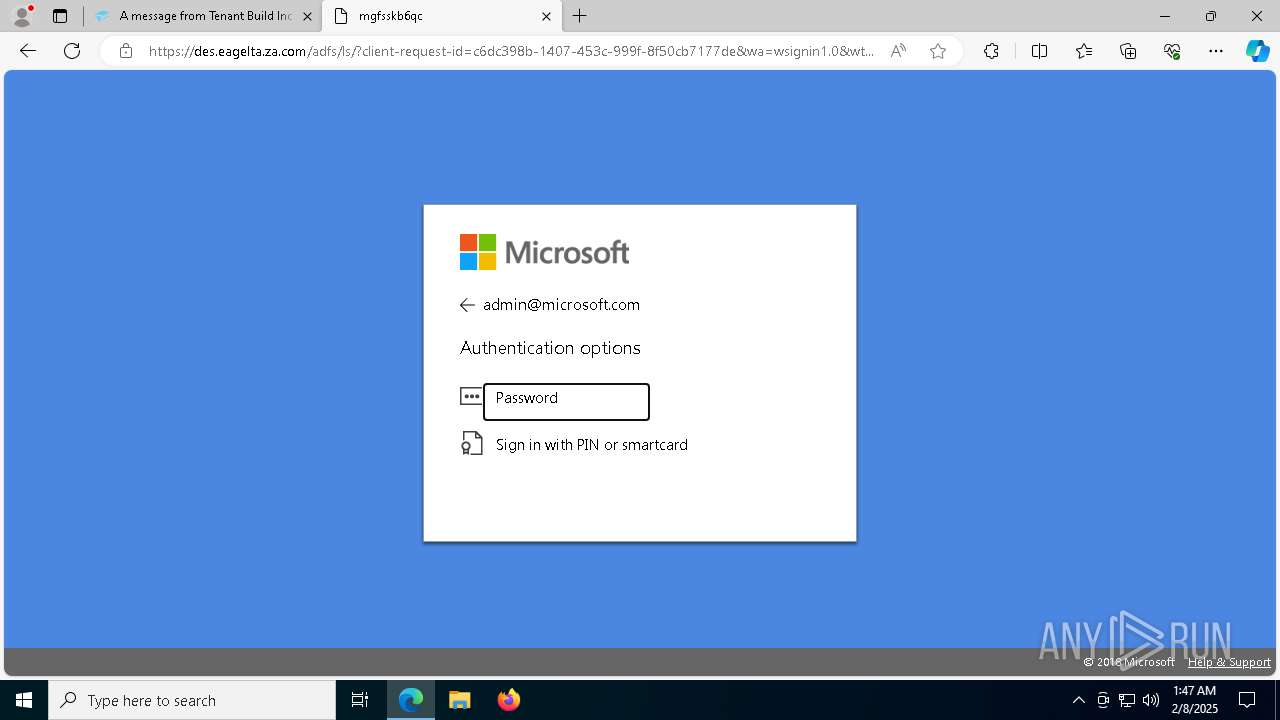Add page to favorites star icon
The image size is (1280, 720).
point(938,51)
